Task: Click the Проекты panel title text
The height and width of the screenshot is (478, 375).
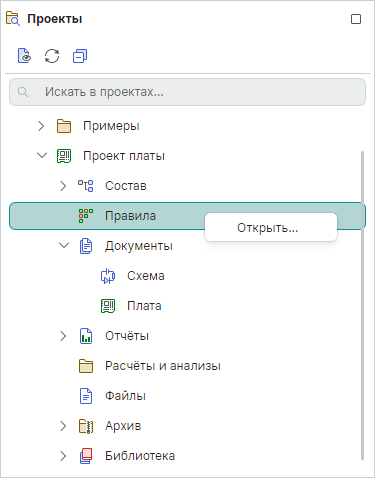Action: [x=55, y=19]
